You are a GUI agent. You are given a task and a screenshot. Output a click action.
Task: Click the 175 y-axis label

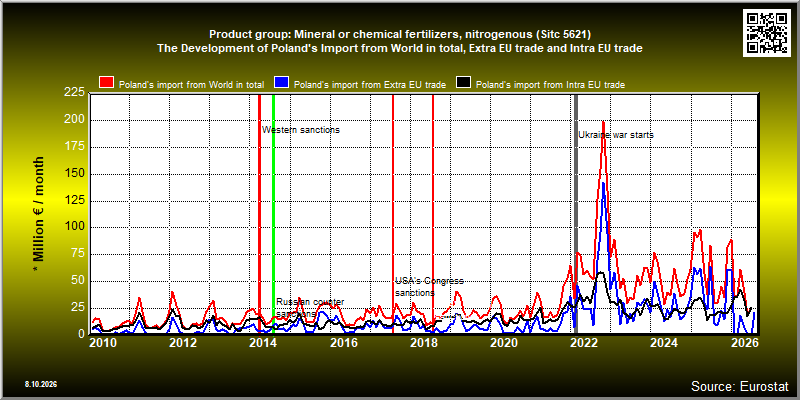pyautogui.click(x=74, y=146)
